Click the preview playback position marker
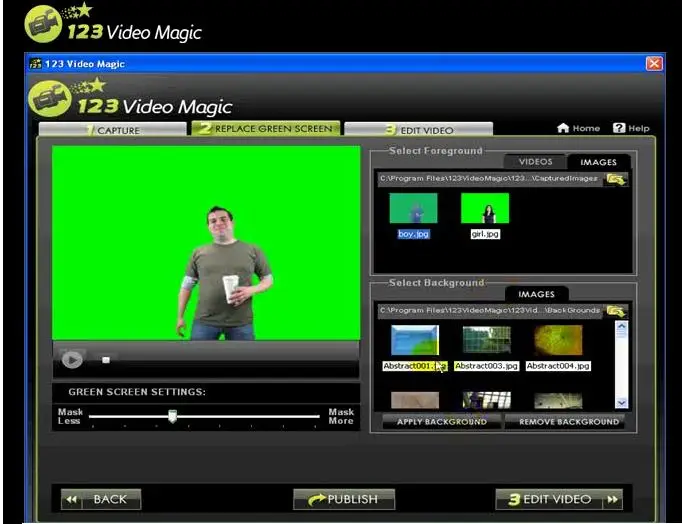This screenshot has height=524, width=682. (106, 360)
